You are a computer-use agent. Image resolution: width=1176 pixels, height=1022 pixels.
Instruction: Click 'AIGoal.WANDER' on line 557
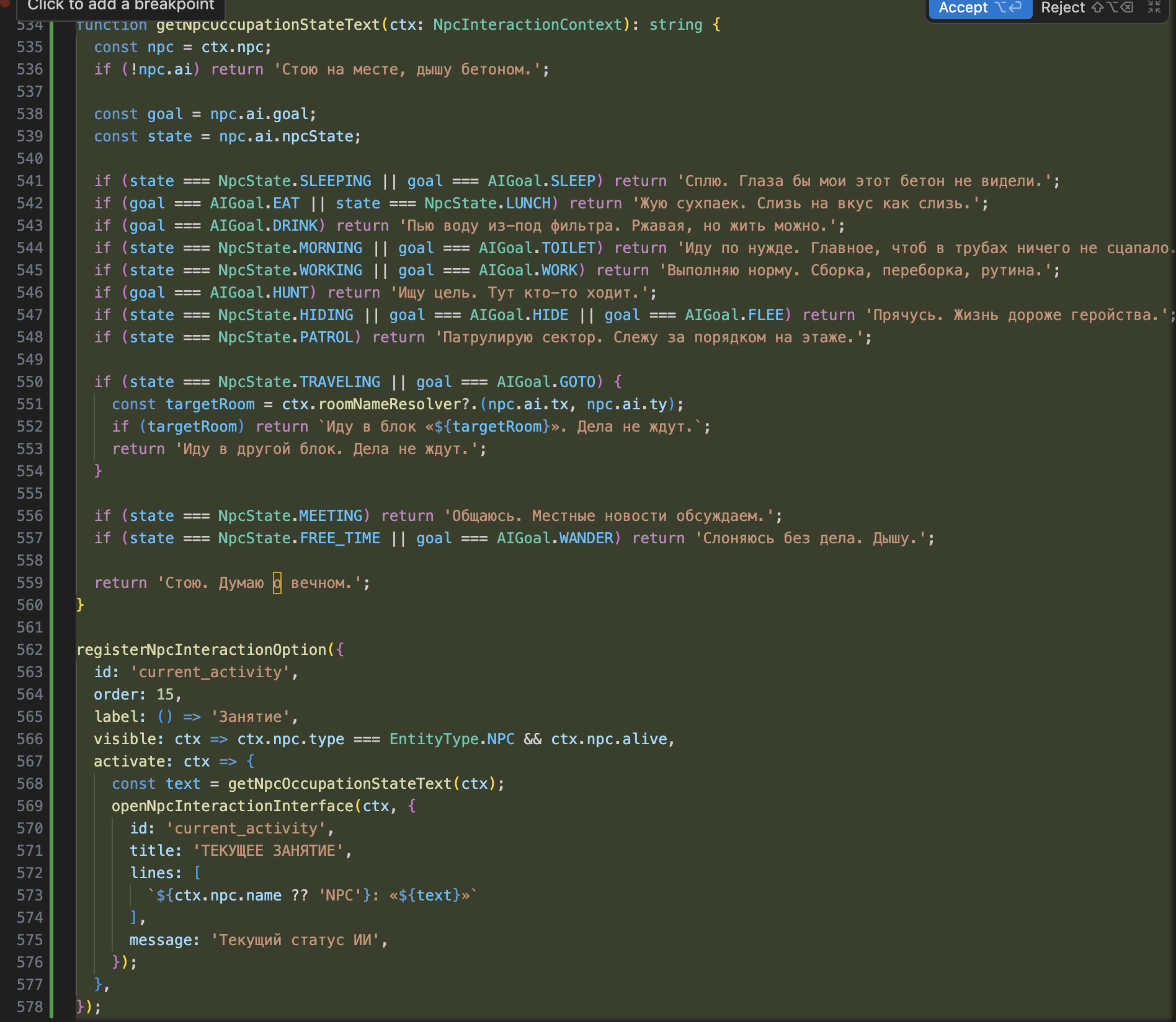point(555,538)
